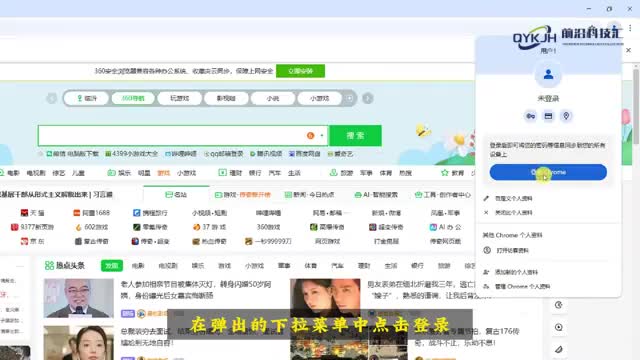Screen dimensions: 640x360
Task: Click left arrow beside pill tabs
Action: tap(51, 98)
